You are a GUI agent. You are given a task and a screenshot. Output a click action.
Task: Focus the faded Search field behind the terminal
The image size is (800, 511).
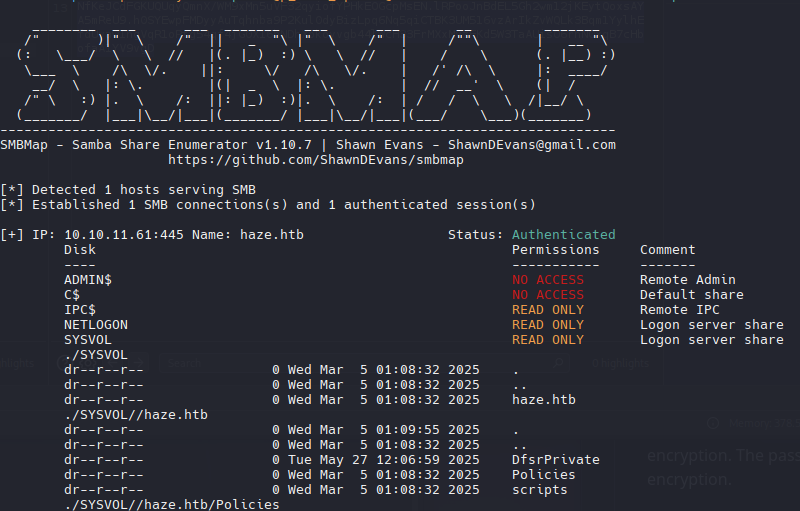click(357, 363)
